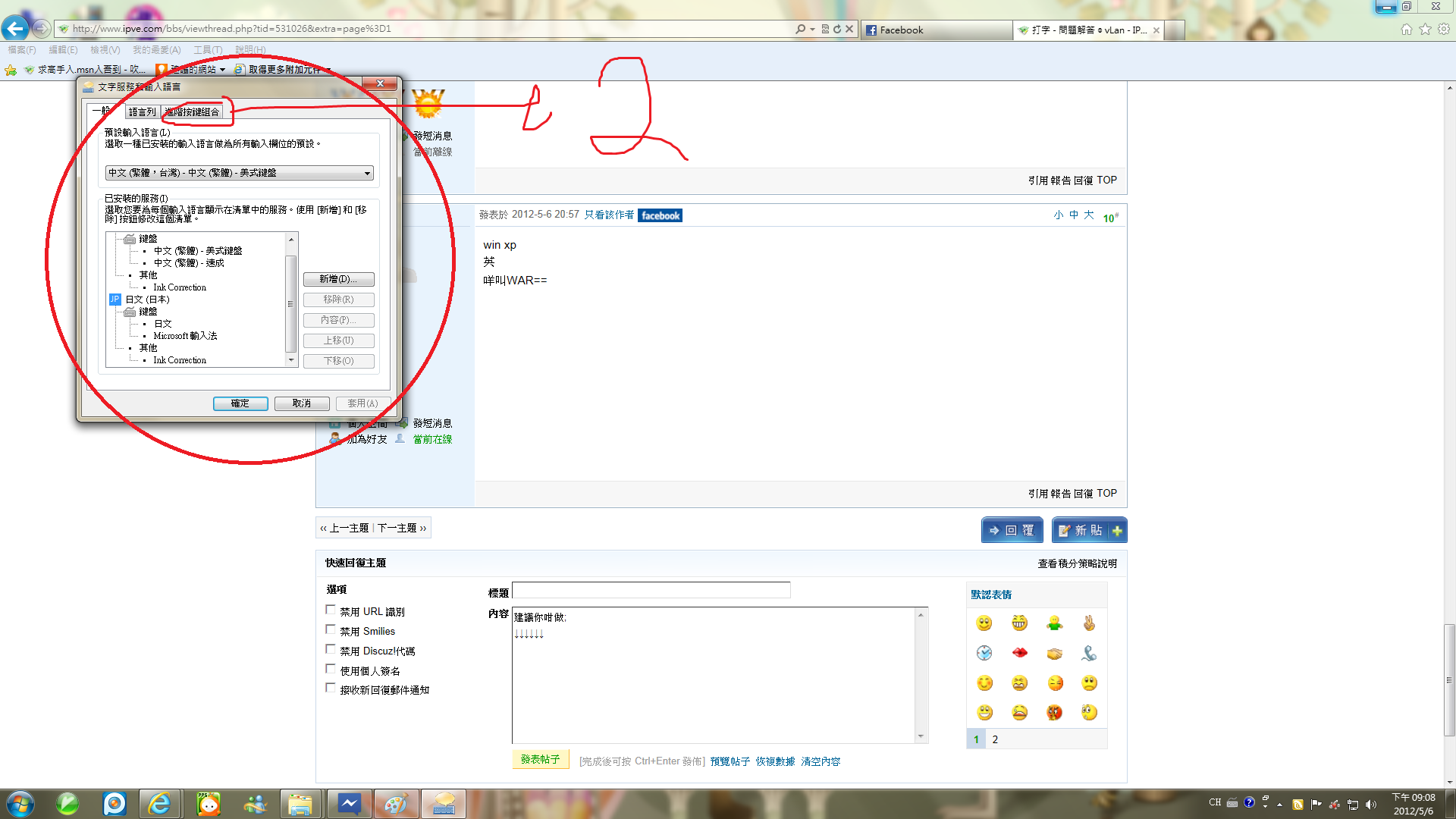The image size is (1456, 819).
Task: Select 日文 (日本) in services tree
Action: click(147, 300)
